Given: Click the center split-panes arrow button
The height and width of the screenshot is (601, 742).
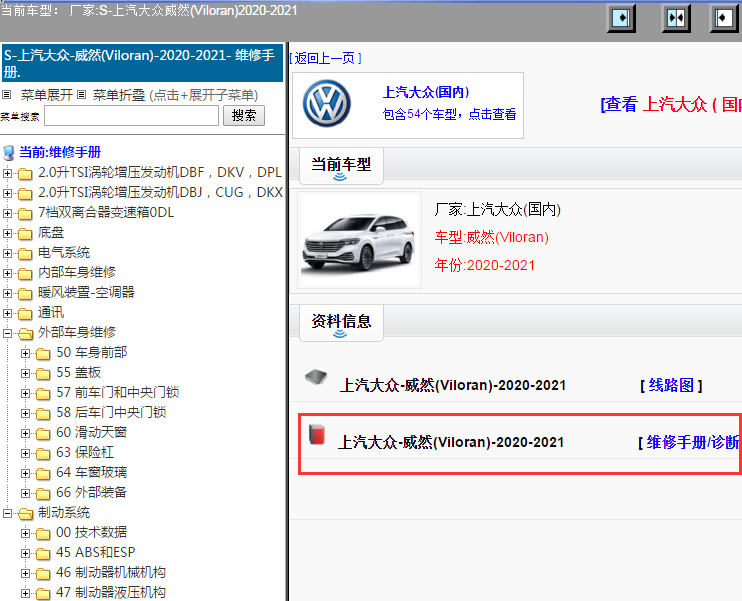Looking at the screenshot, I should [676, 18].
